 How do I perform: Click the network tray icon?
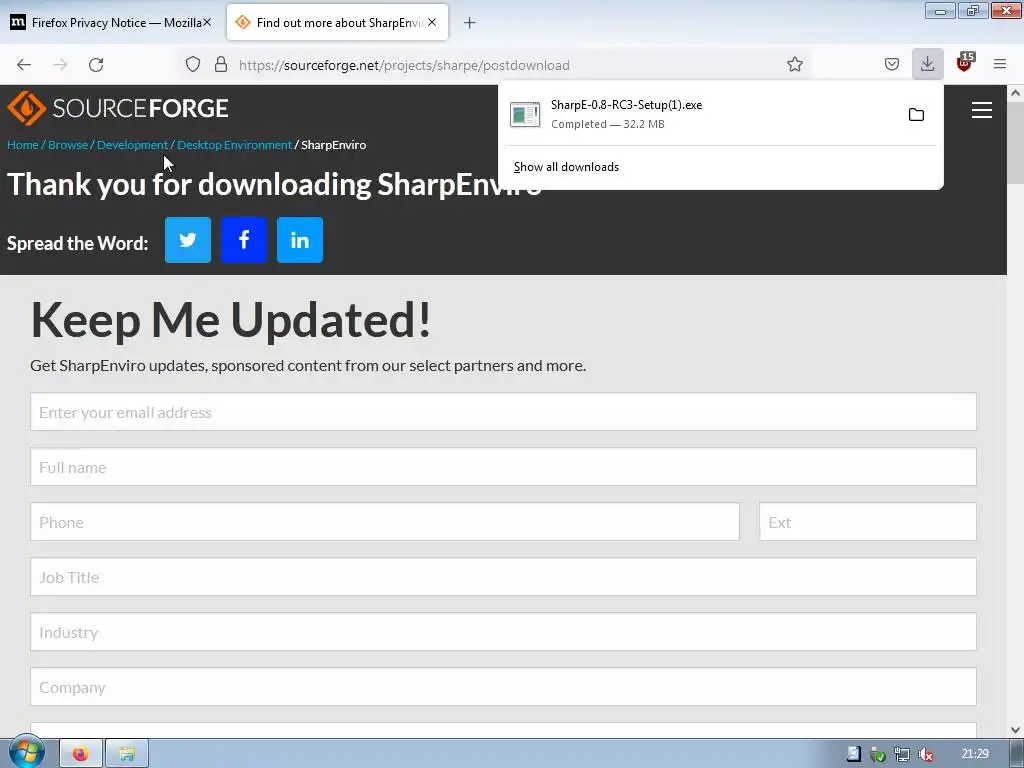click(x=902, y=754)
